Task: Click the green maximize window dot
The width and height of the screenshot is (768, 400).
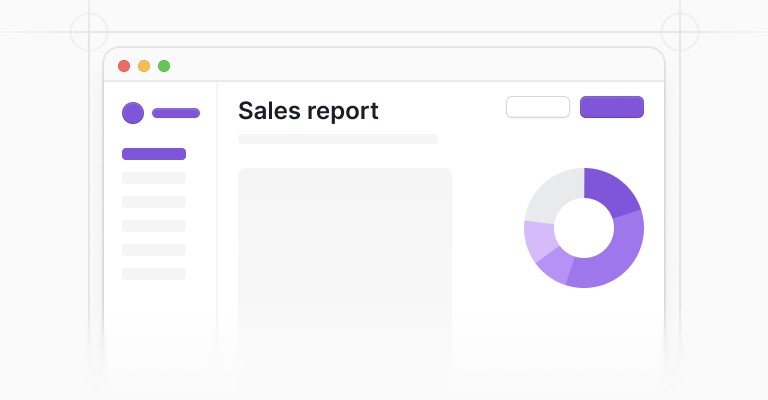Action: pyautogui.click(x=164, y=66)
